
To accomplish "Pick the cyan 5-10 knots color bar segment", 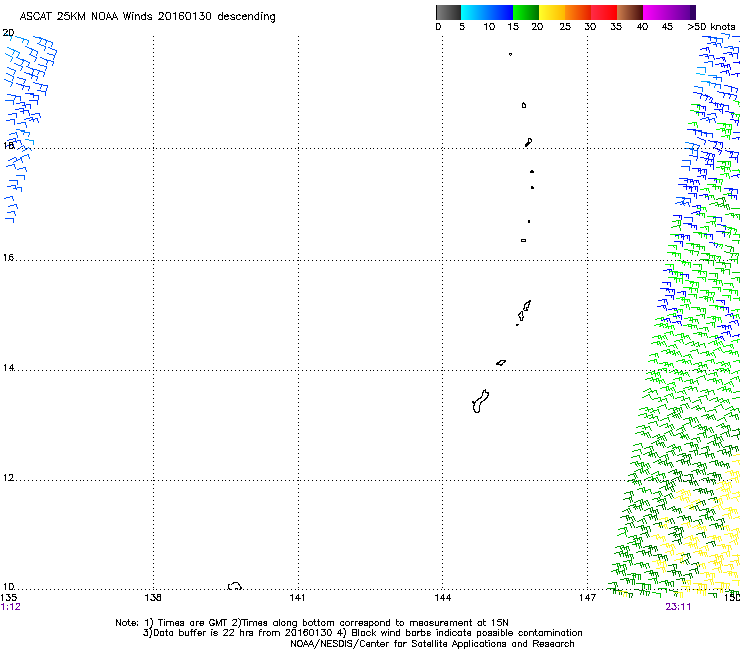I will pyautogui.click(x=474, y=12).
